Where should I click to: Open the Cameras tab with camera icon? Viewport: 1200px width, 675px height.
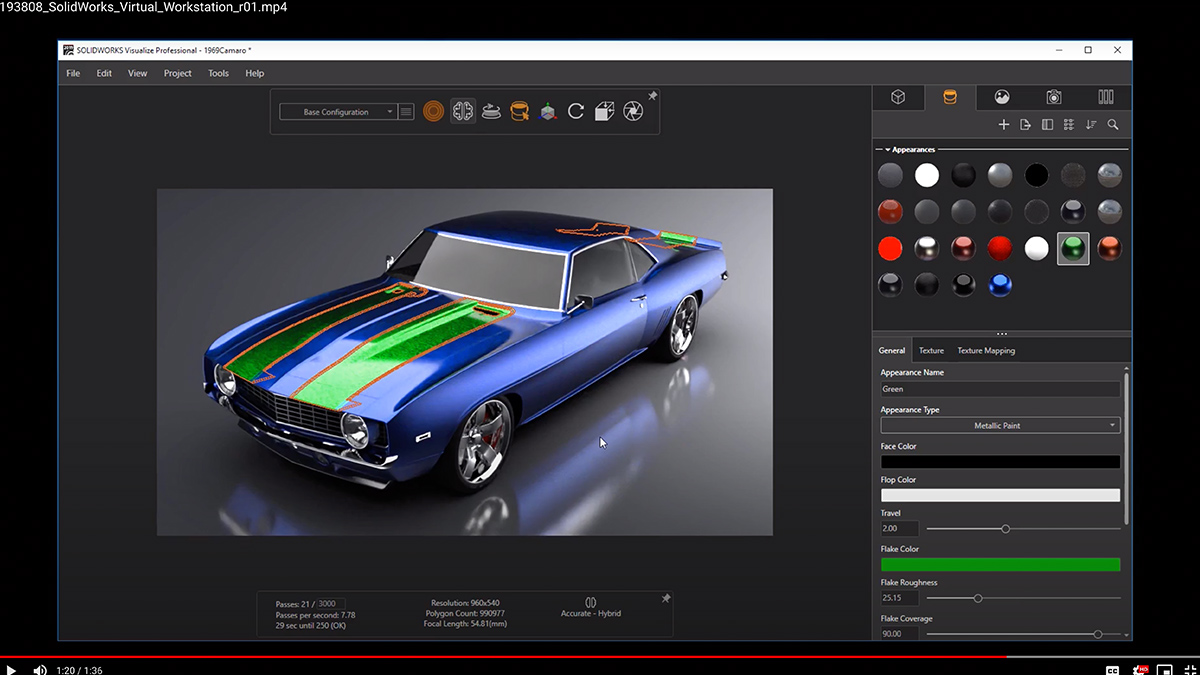(x=1053, y=97)
